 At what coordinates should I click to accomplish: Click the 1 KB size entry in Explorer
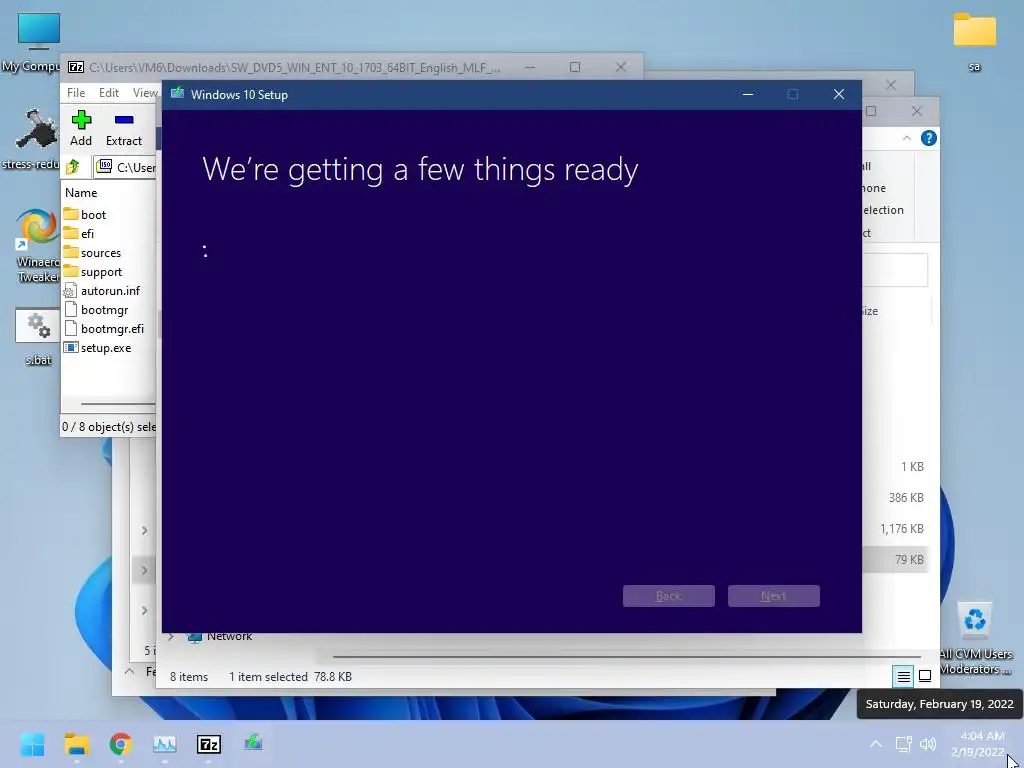coord(912,466)
